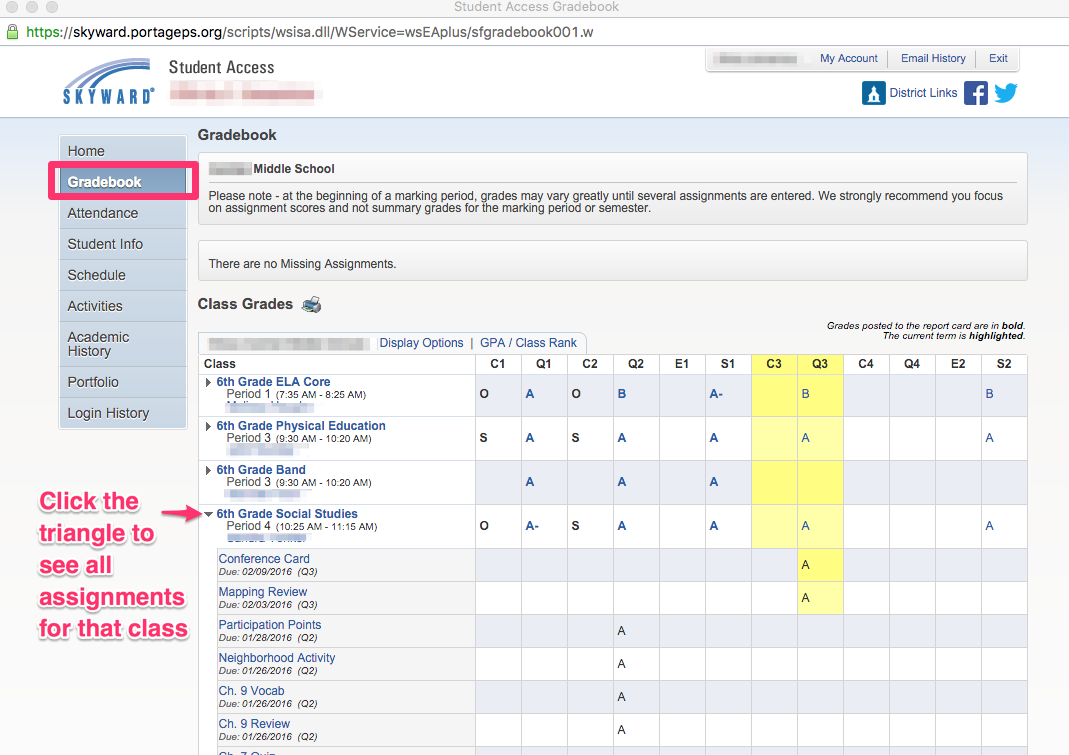Open the Home menu item

point(123,151)
